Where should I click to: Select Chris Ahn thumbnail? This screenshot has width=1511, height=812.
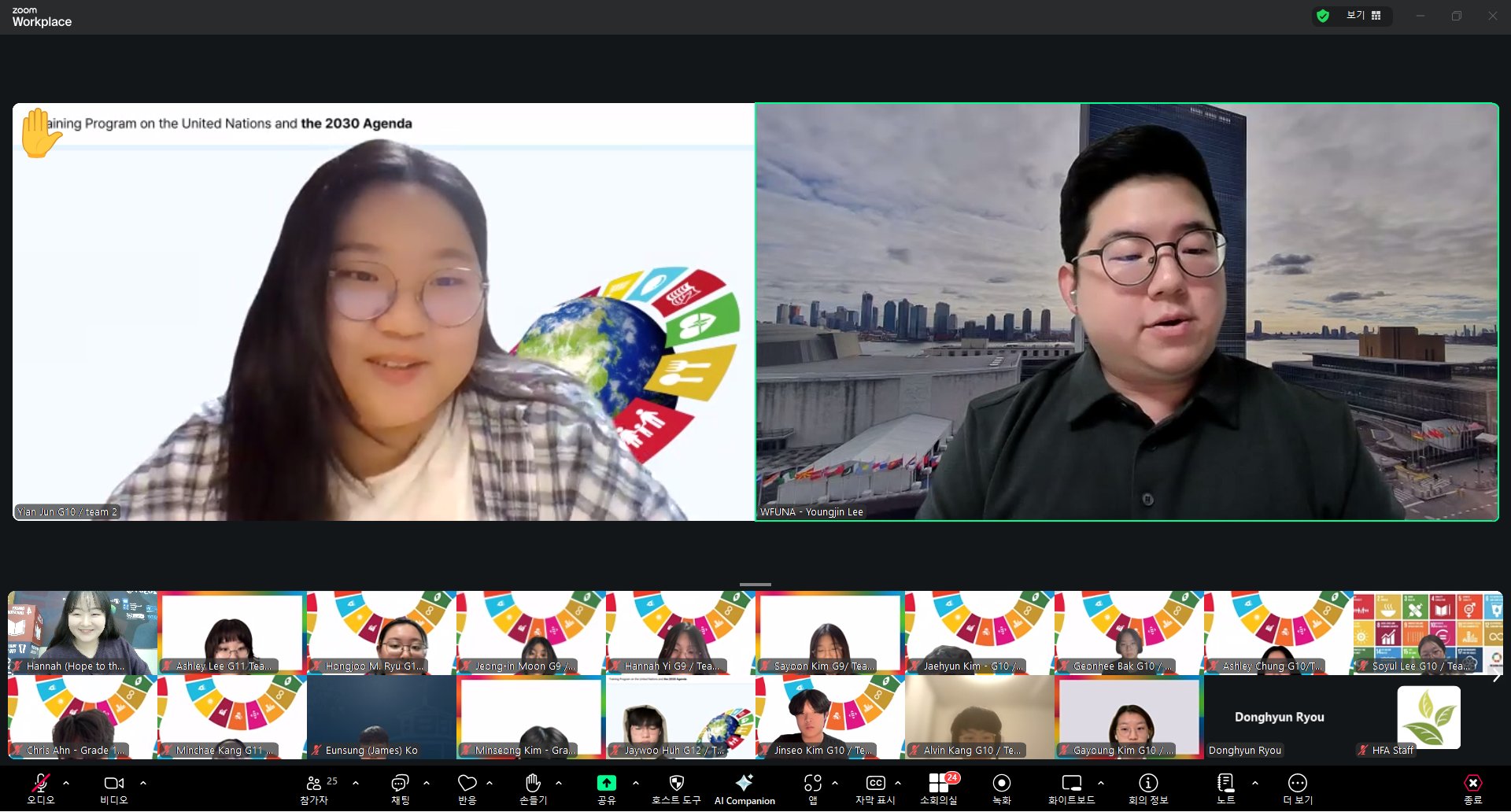click(x=83, y=717)
